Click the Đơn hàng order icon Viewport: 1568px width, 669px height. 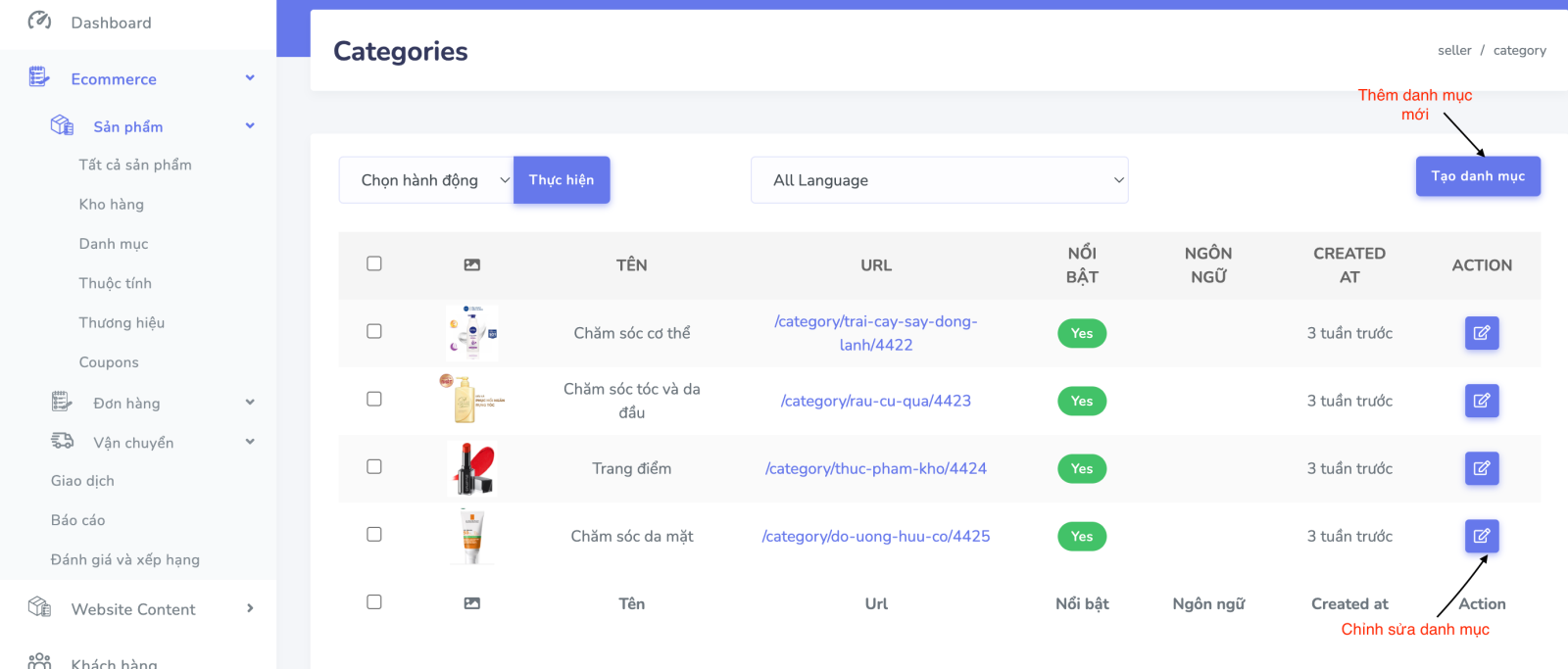tap(62, 402)
